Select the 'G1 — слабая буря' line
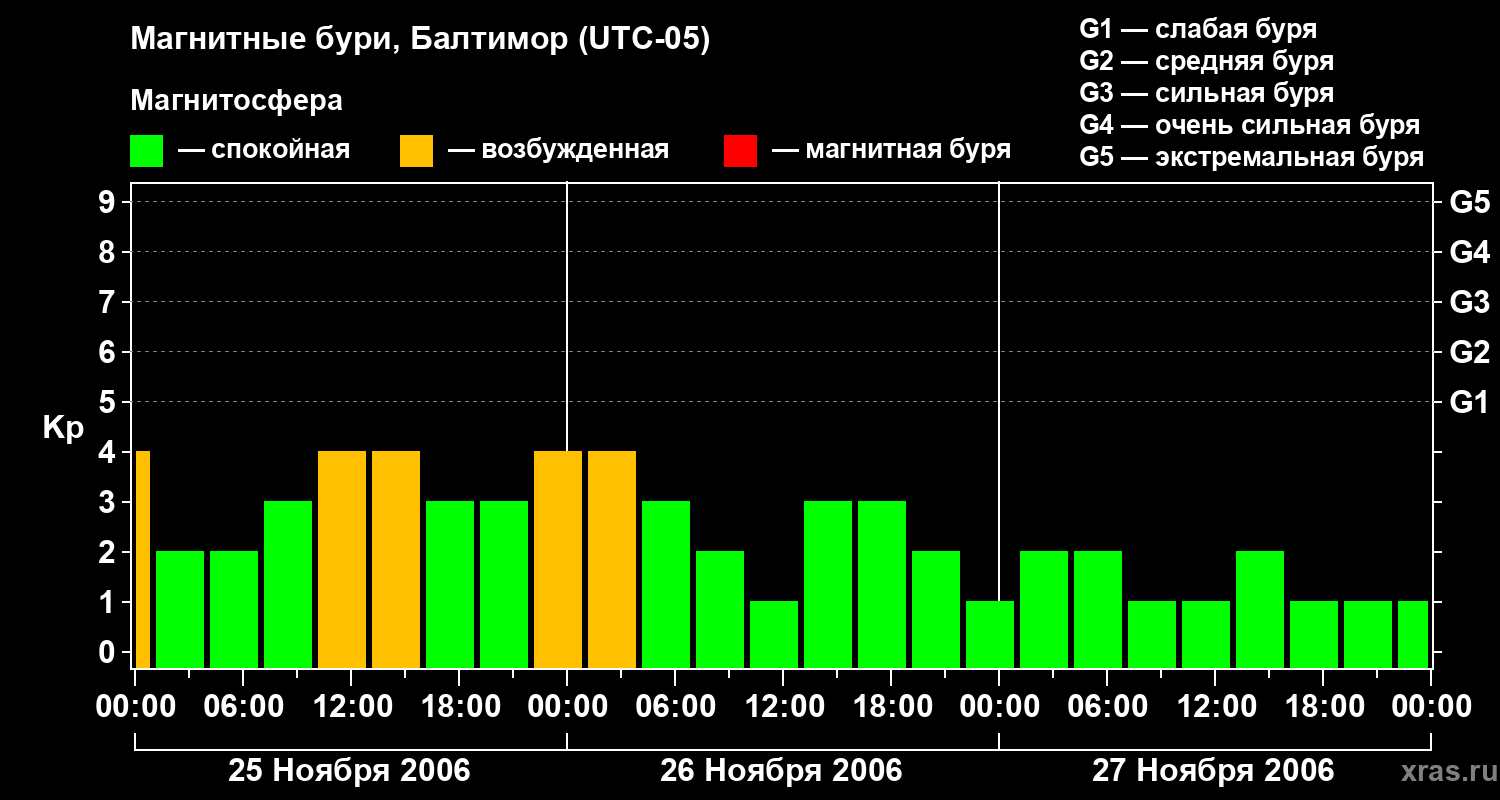Viewport: 1500px width, 800px height. coord(1198,30)
